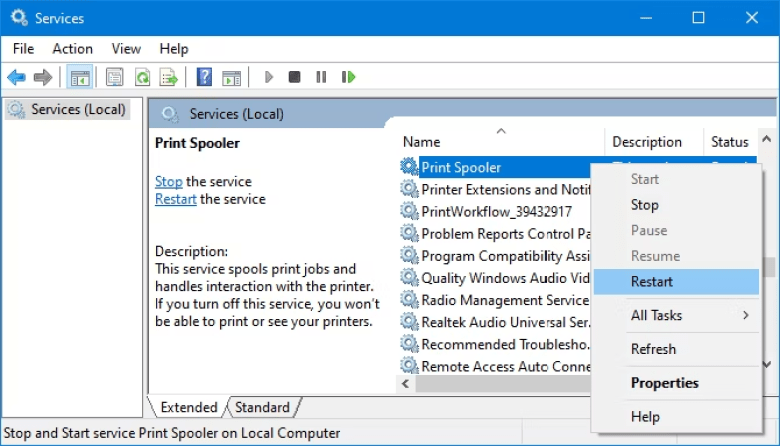Click gear icon beside Quality Windows Audio
This screenshot has height=446, width=780.
pyautogui.click(x=409, y=277)
